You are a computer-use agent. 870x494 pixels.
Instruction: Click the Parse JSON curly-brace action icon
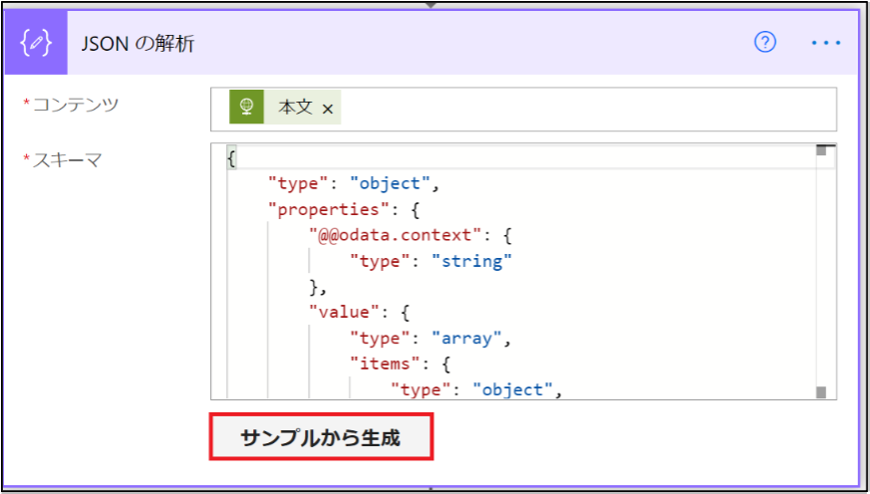tap(36, 43)
